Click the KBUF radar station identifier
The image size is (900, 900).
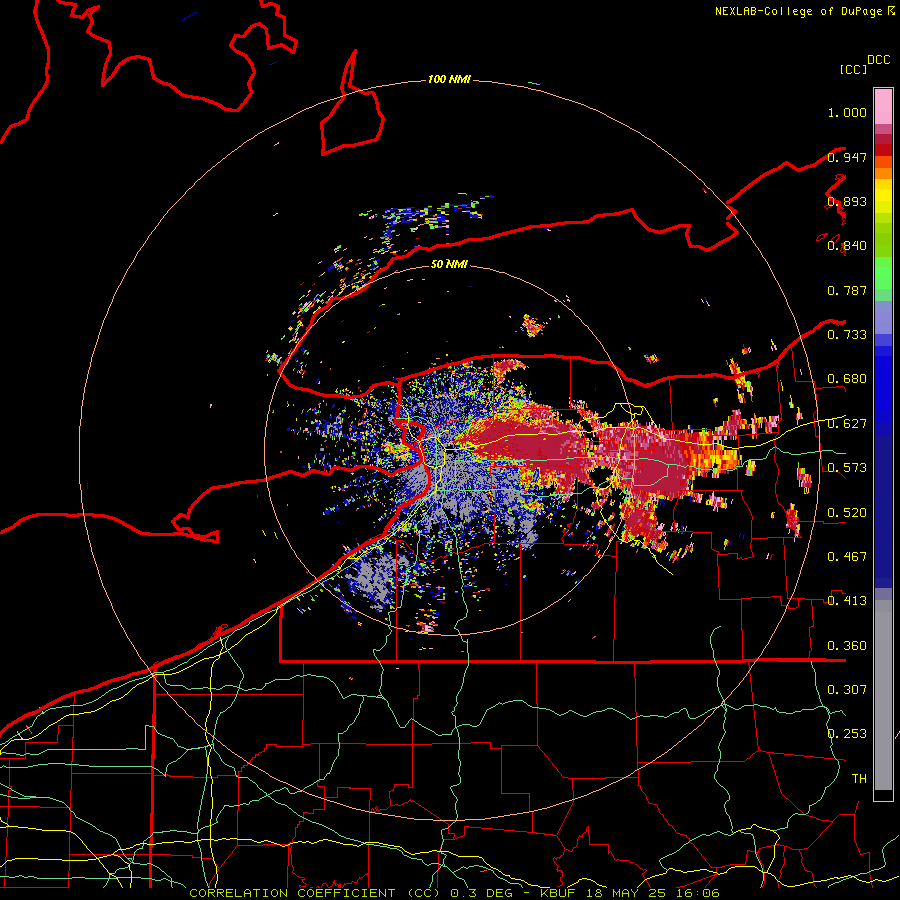tap(560, 893)
